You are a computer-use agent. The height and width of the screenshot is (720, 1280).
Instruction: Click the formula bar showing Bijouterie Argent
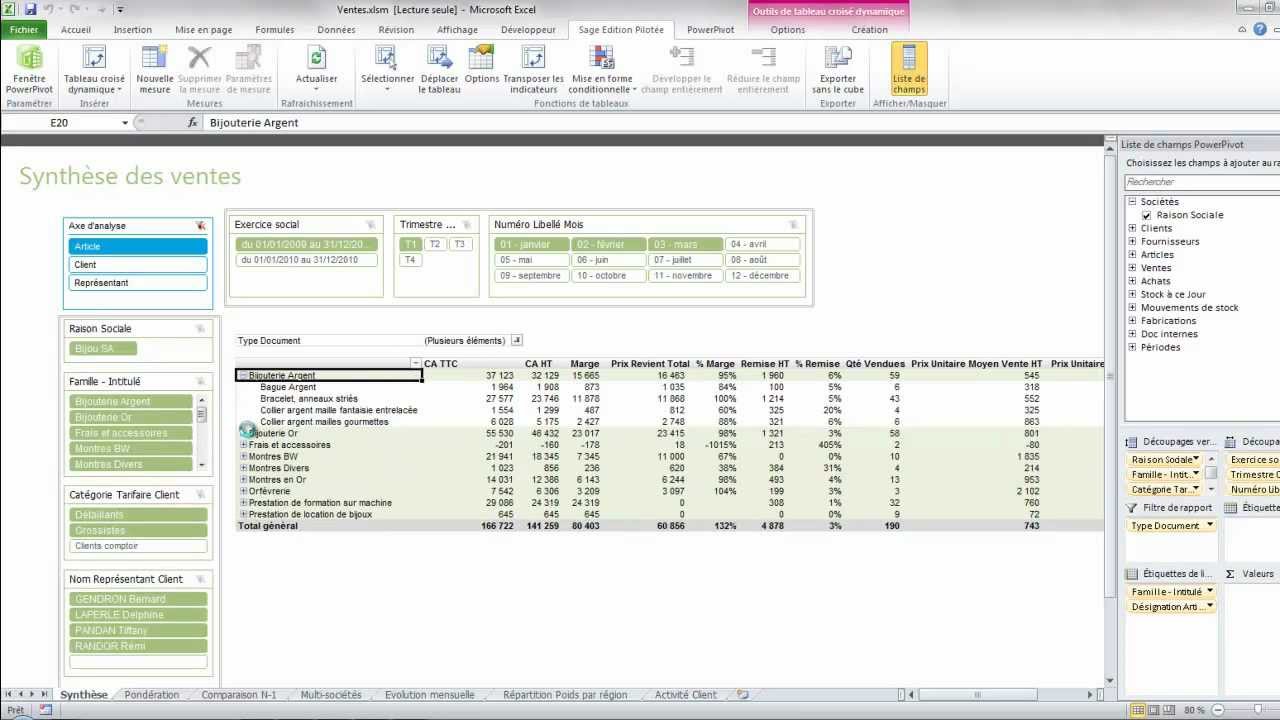pyautogui.click(x=740, y=123)
